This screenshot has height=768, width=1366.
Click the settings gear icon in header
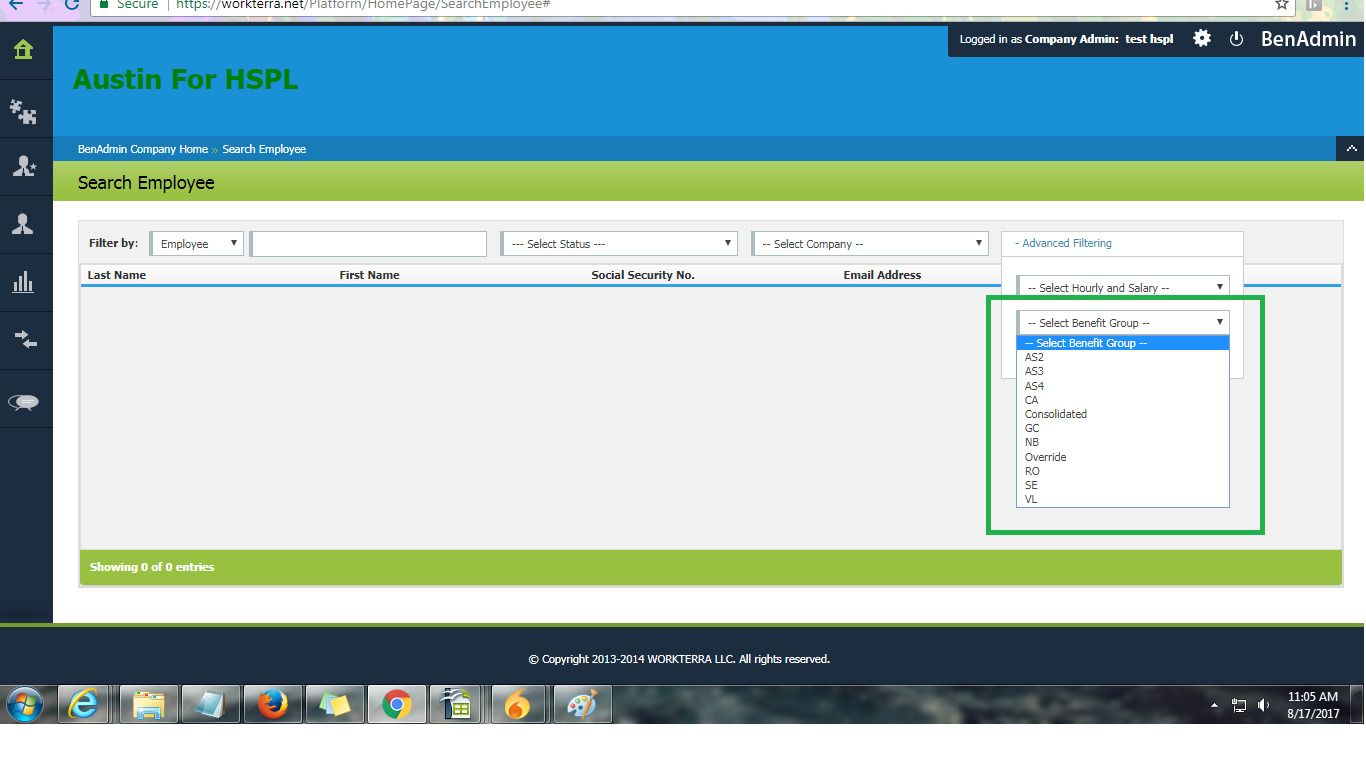[x=1202, y=39]
